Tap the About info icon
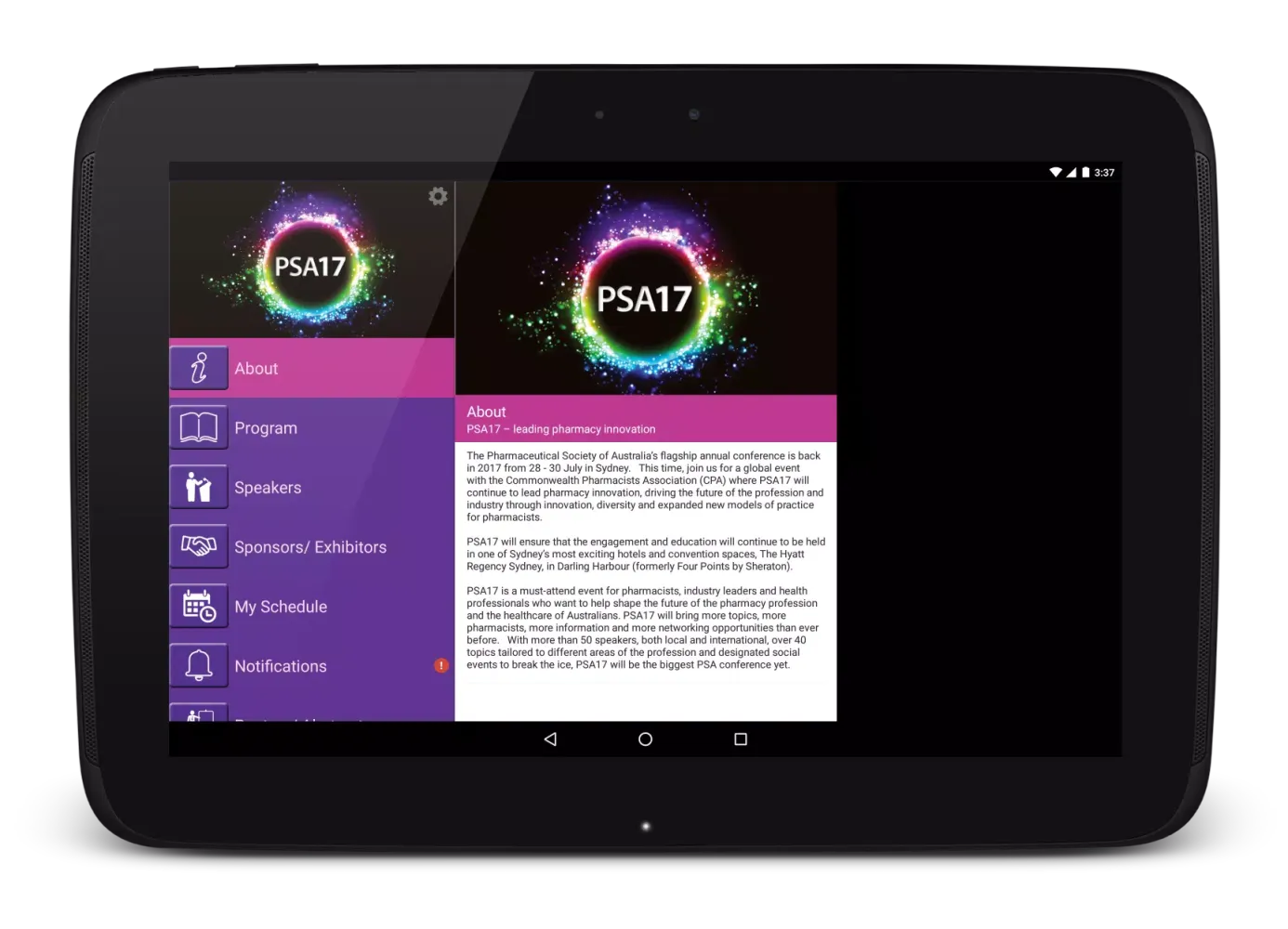The width and height of the screenshot is (1288, 929). tap(199, 368)
